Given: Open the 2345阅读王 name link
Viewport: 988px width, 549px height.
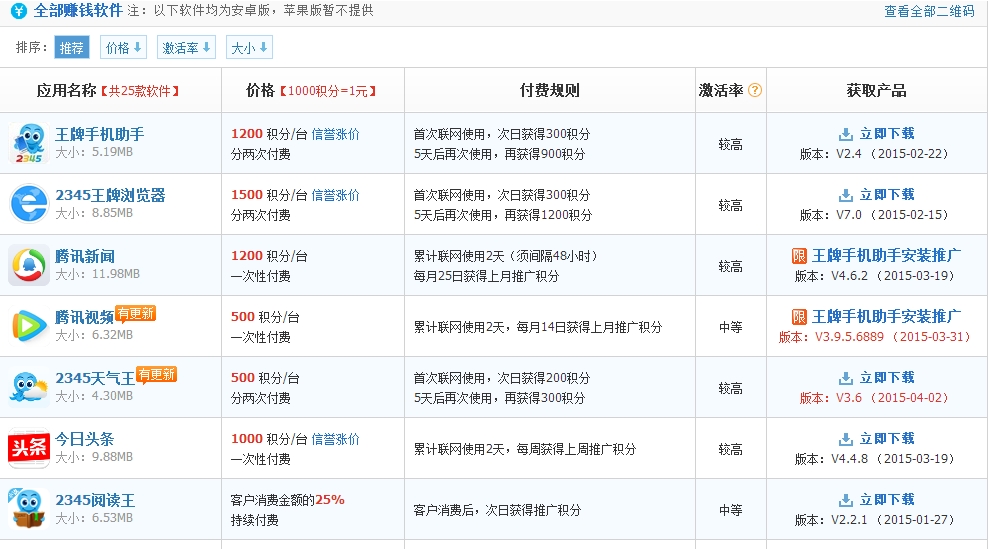Looking at the screenshot, I should 95,500.
